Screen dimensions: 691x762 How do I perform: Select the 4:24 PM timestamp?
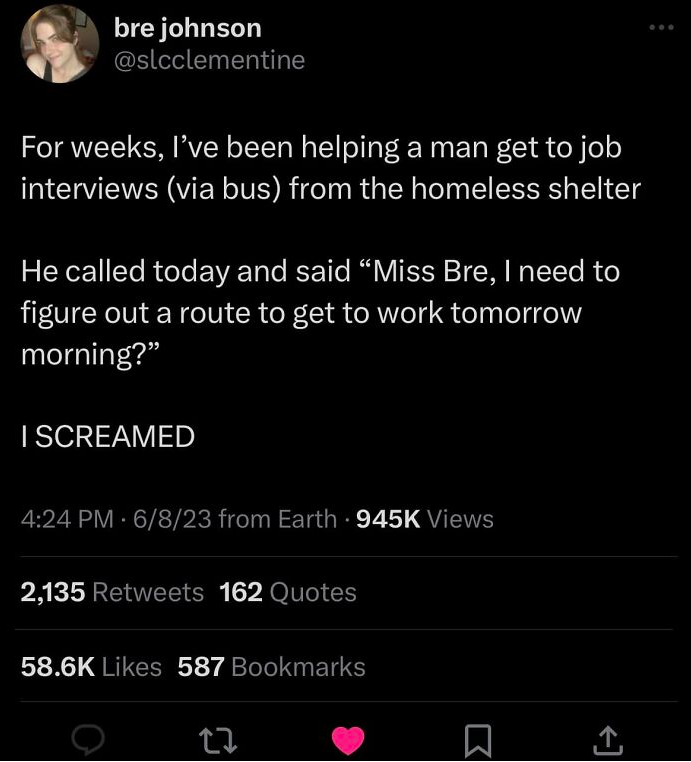click(67, 519)
